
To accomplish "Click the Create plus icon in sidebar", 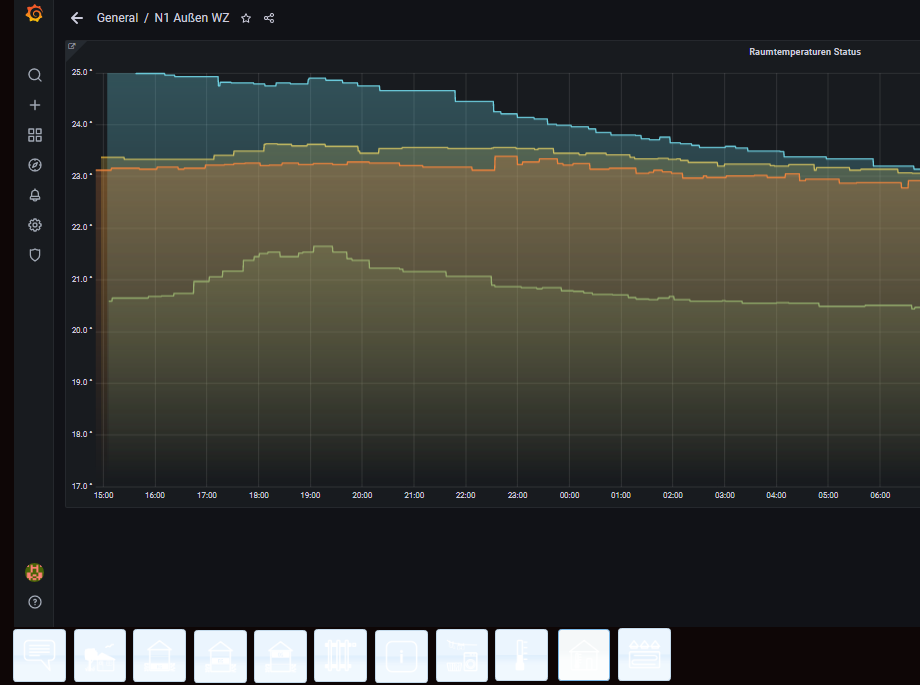I will click(35, 105).
